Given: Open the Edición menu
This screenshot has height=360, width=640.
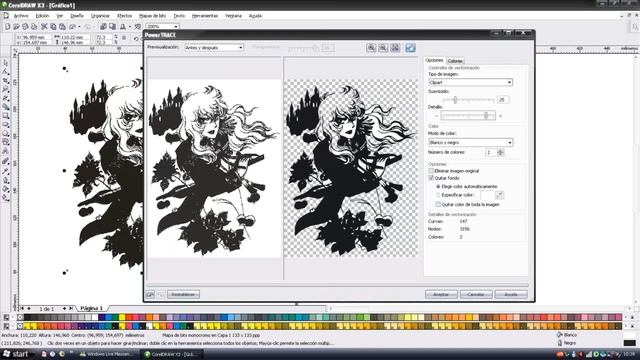Looking at the screenshot, I should (x=42, y=16).
